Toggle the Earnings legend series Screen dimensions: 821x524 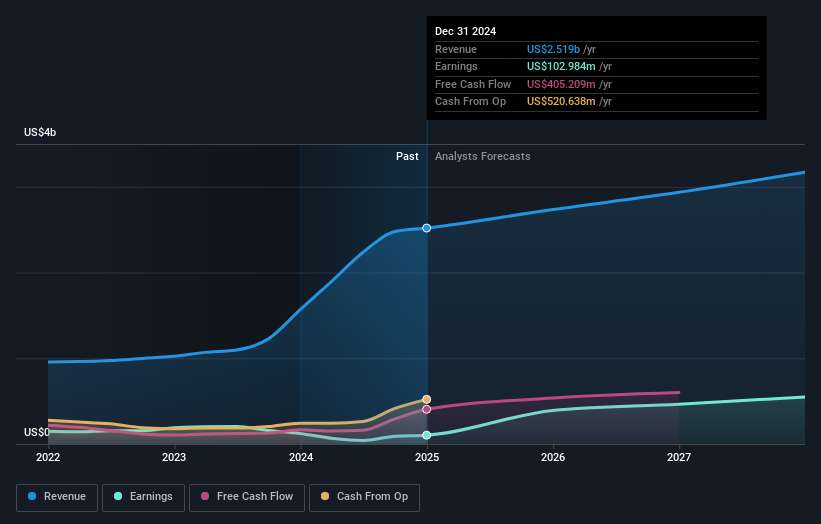coord(143,497)
